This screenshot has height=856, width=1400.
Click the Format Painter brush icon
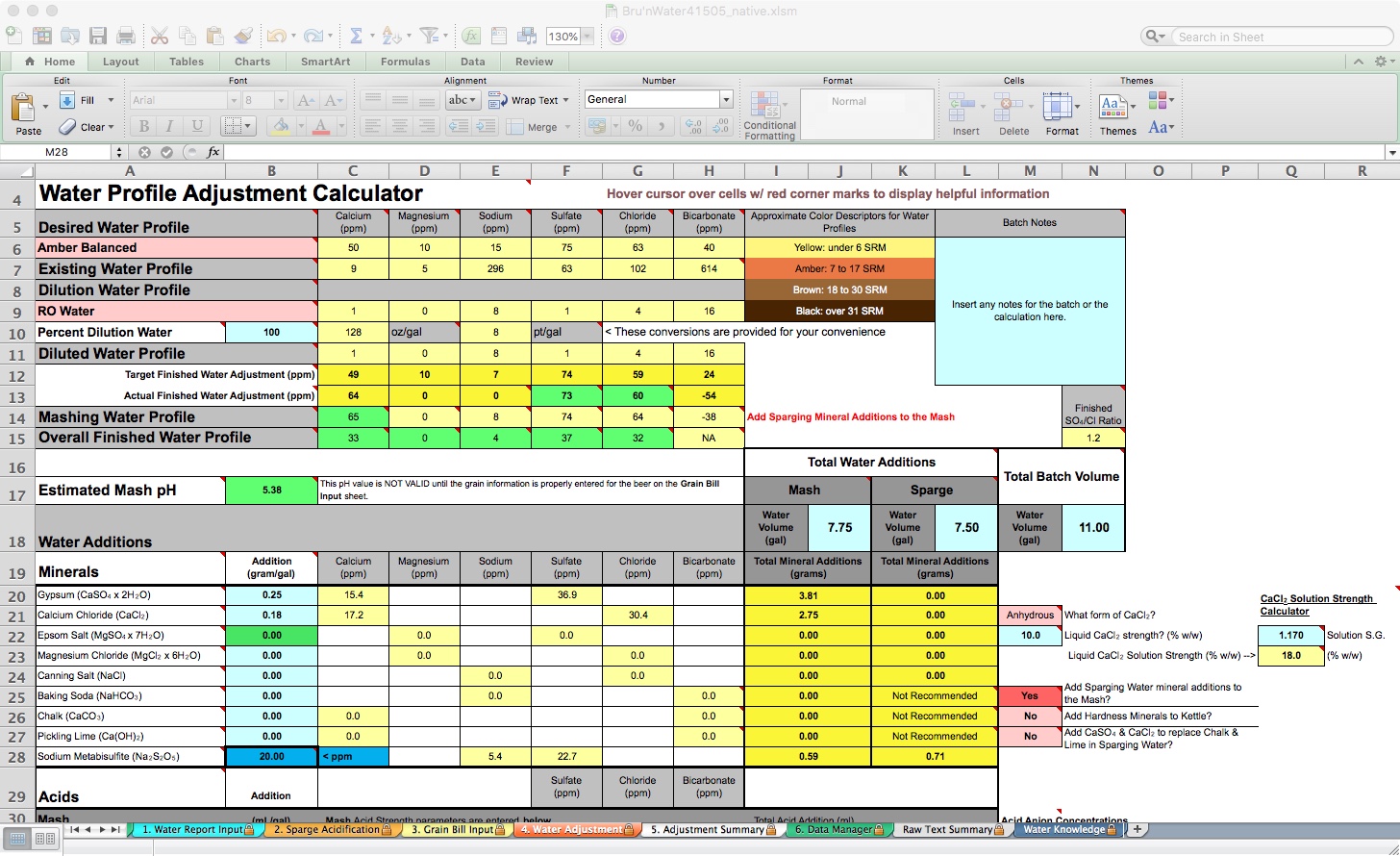point(243,36)
